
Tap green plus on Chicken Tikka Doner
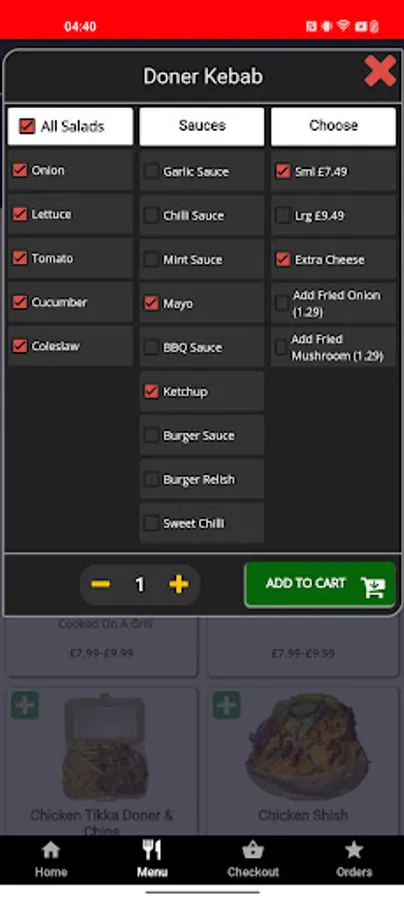pyautogui.click(x=25, y=705)
